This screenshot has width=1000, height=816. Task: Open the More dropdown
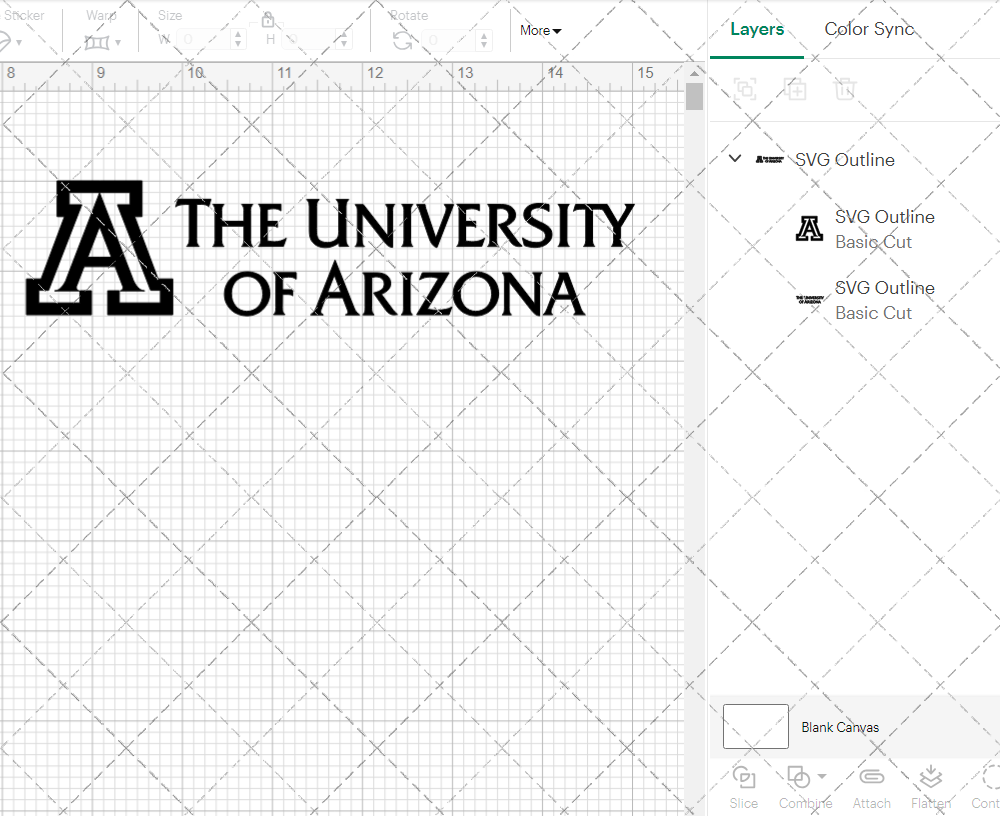pyautogui.click(x=540, y=30)
